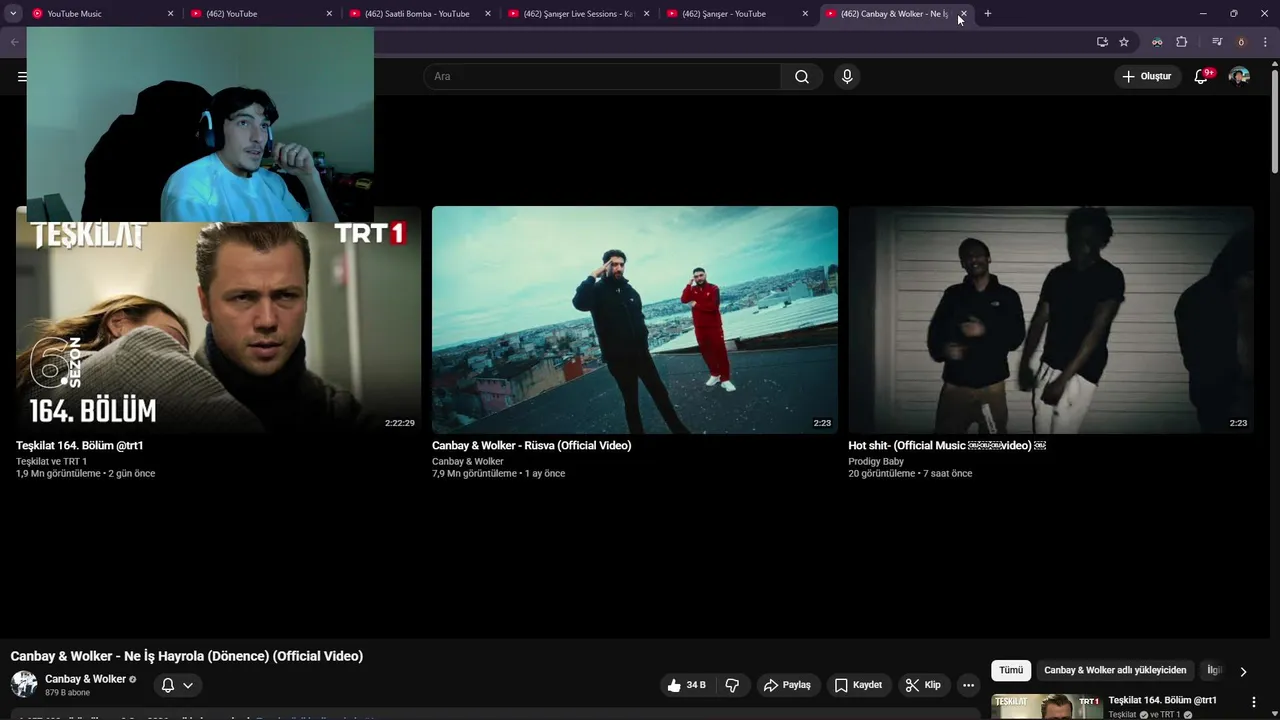1280x720 pixels.
Task: Bookmark this page with star icon
Action: 1124,42
